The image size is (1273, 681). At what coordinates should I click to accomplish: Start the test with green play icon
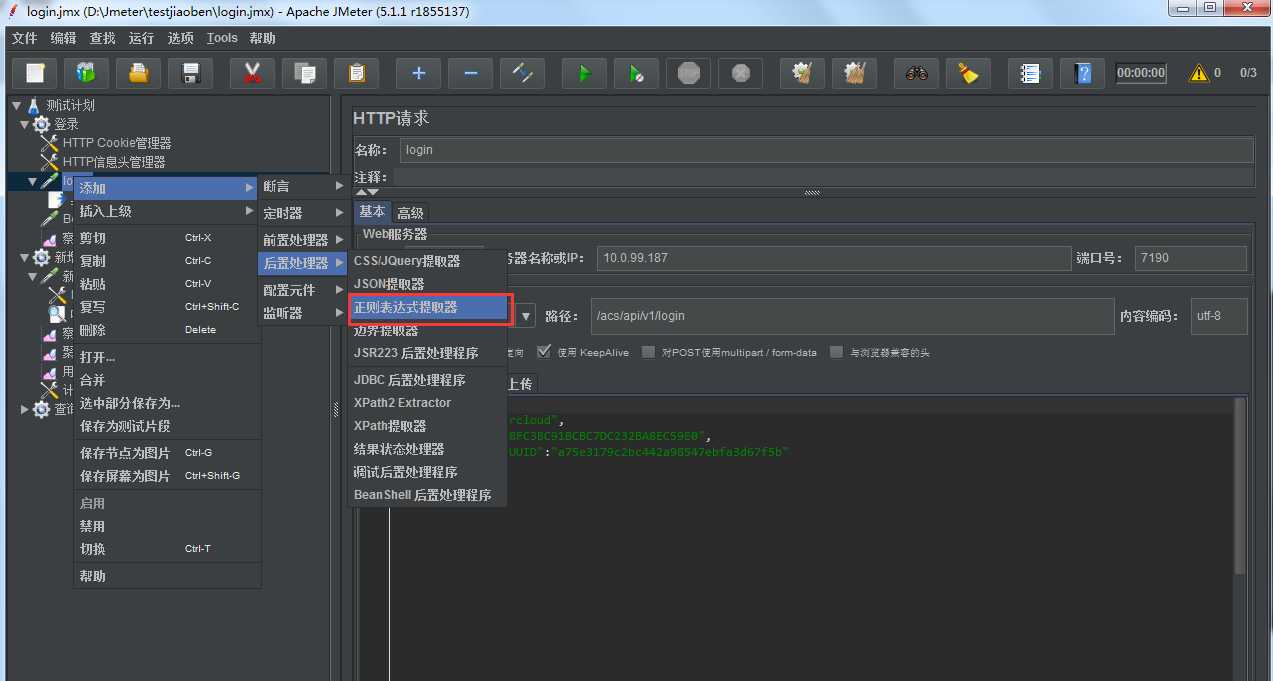point(584,73)
